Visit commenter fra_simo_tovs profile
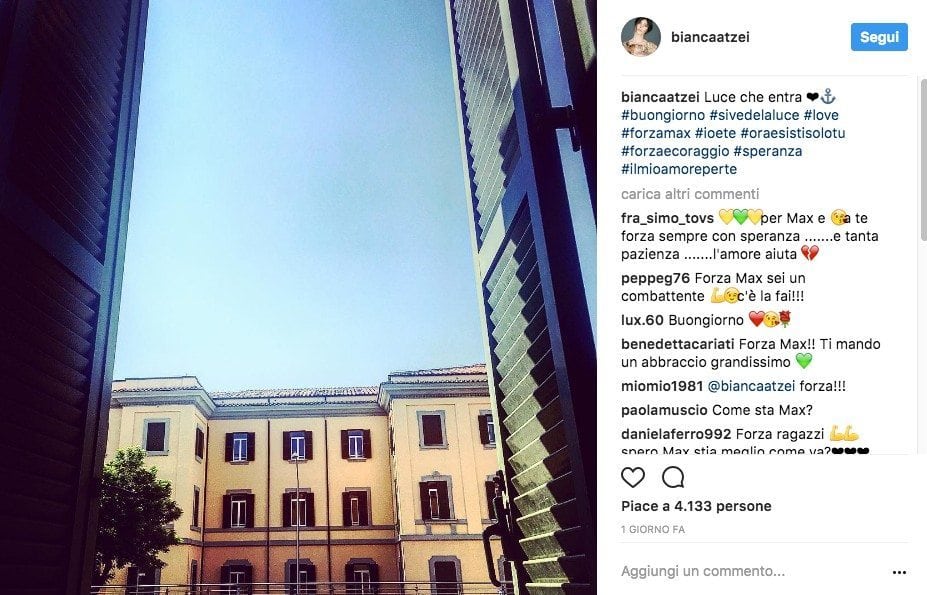The width and height of the screenshot is (927, 595). tap(667, 218)
